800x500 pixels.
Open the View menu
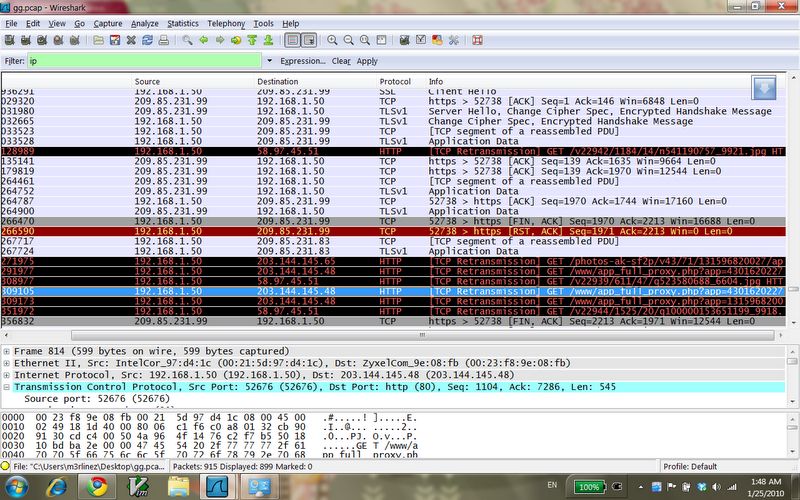click(57, 23)
